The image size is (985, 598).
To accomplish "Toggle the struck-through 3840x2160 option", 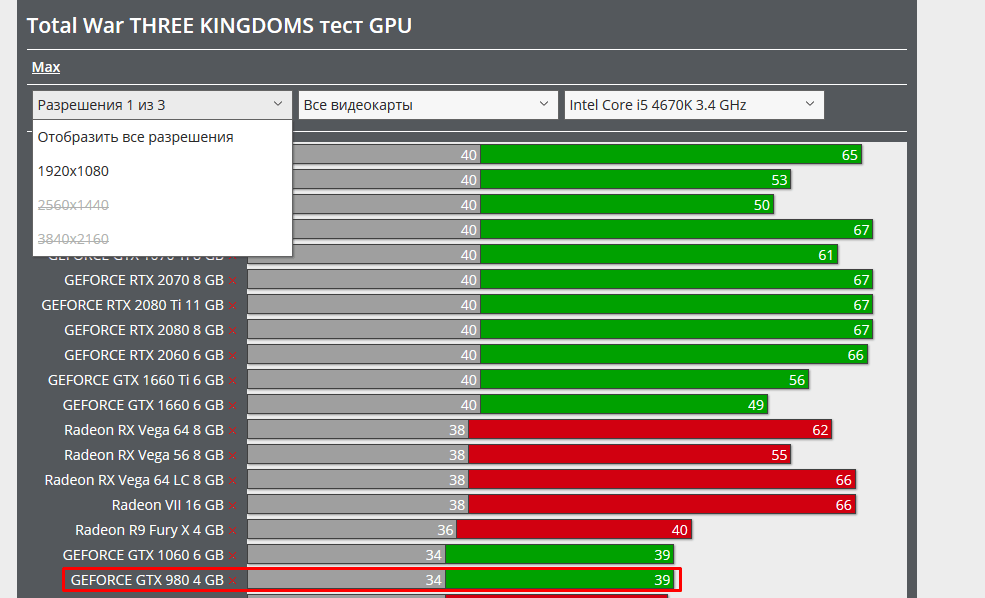I will click(162, 239).
